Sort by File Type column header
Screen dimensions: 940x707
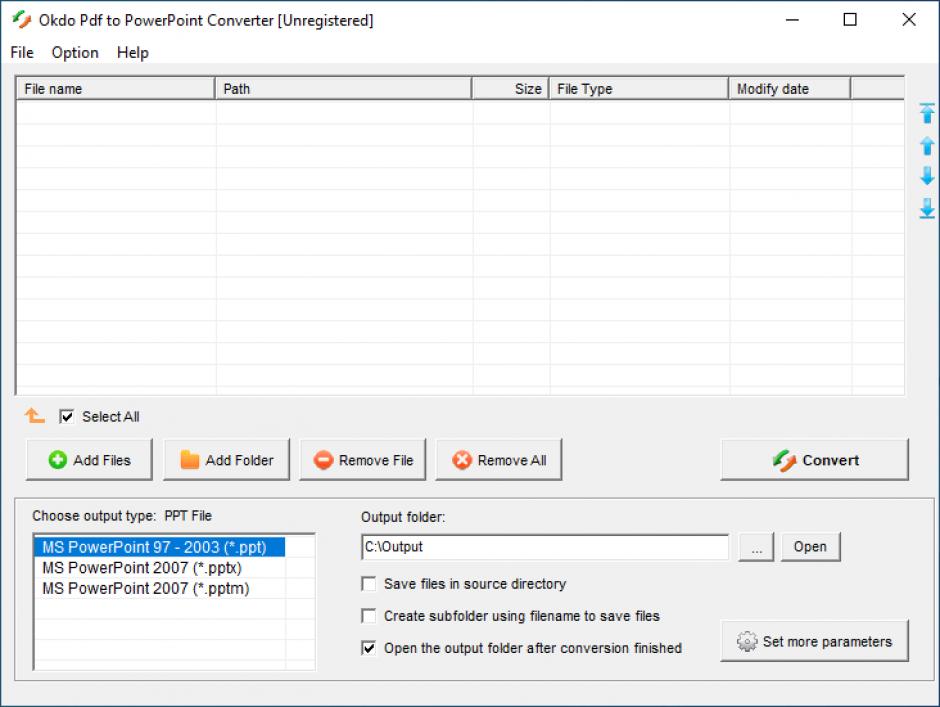tap(639, 89)
